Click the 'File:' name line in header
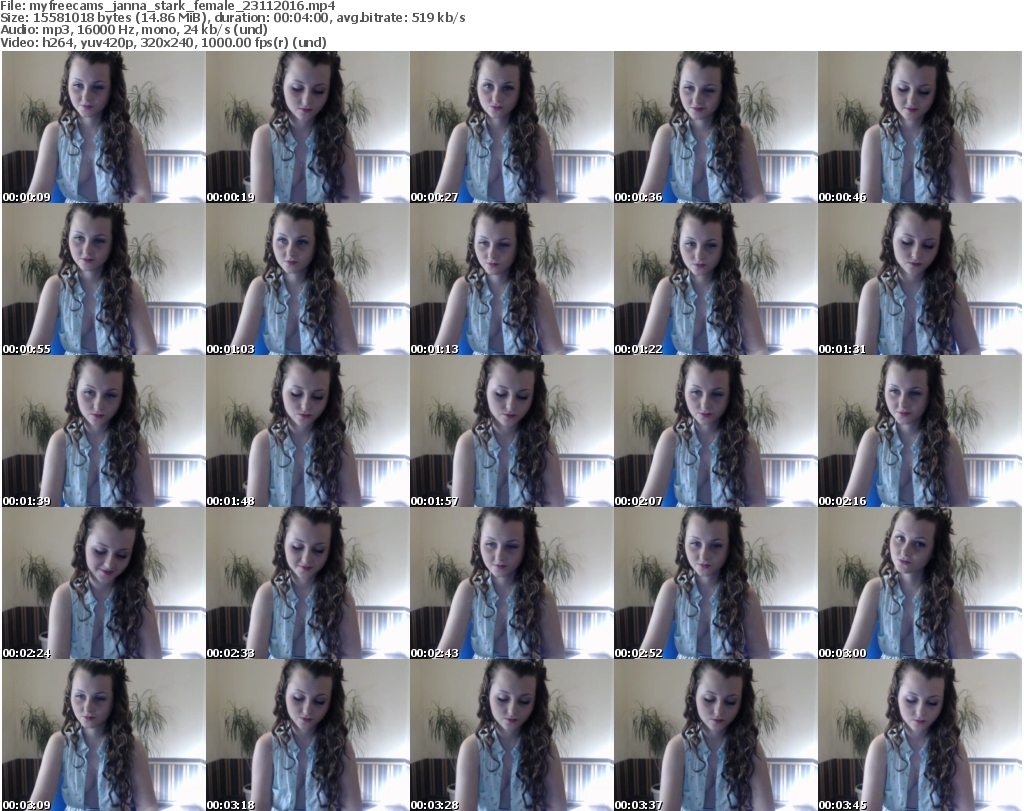The width and height of the screenshot is (1024, 811). tap(168, 6)
